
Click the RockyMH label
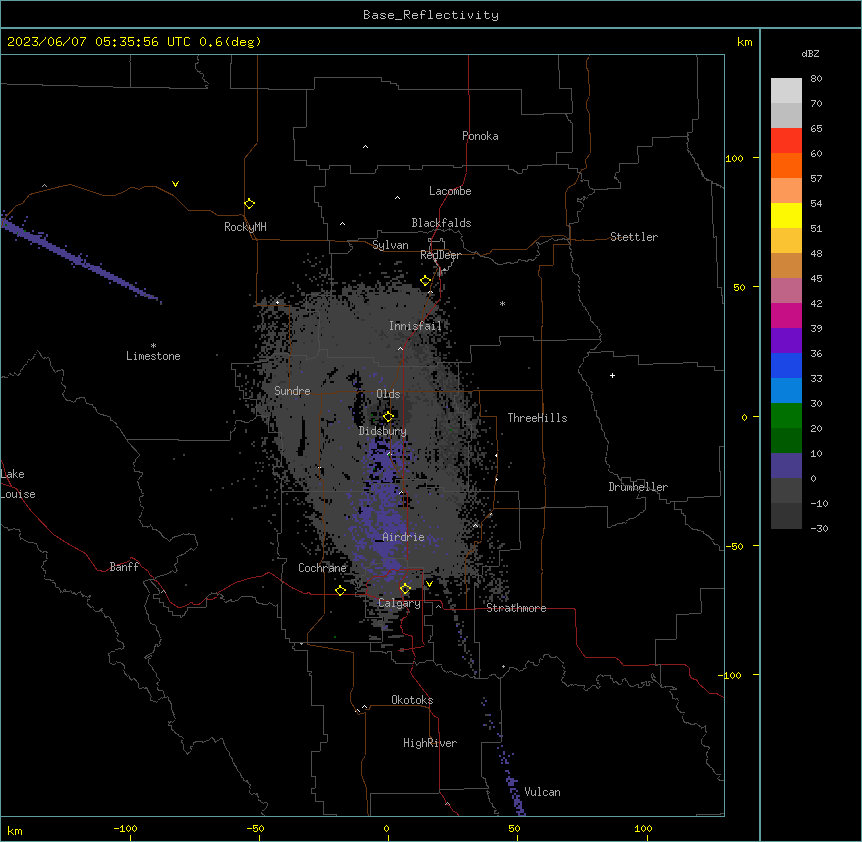coord(245,227)
